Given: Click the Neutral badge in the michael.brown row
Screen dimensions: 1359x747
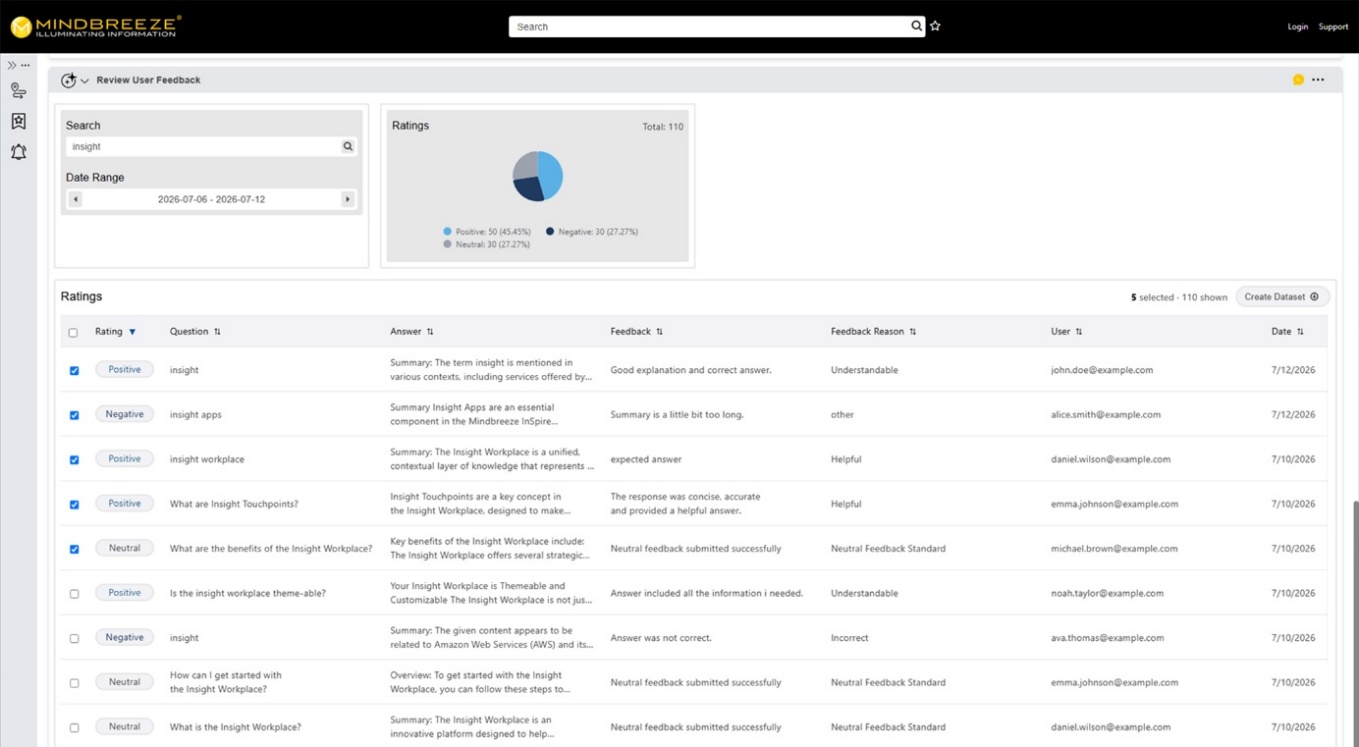Looking at the screenshot, I should point(124,548).
